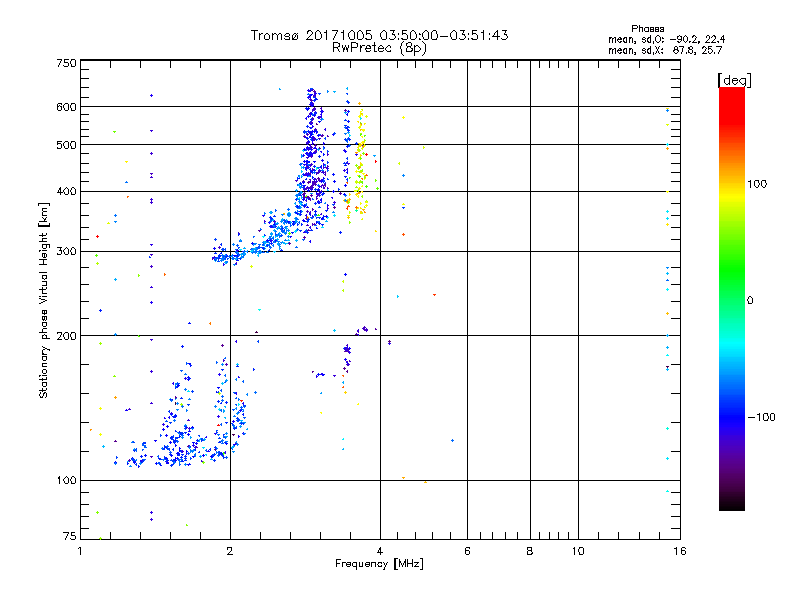Click the 'Stationary phase Virtual Height [km]' axis label

[x=44, y=300]
